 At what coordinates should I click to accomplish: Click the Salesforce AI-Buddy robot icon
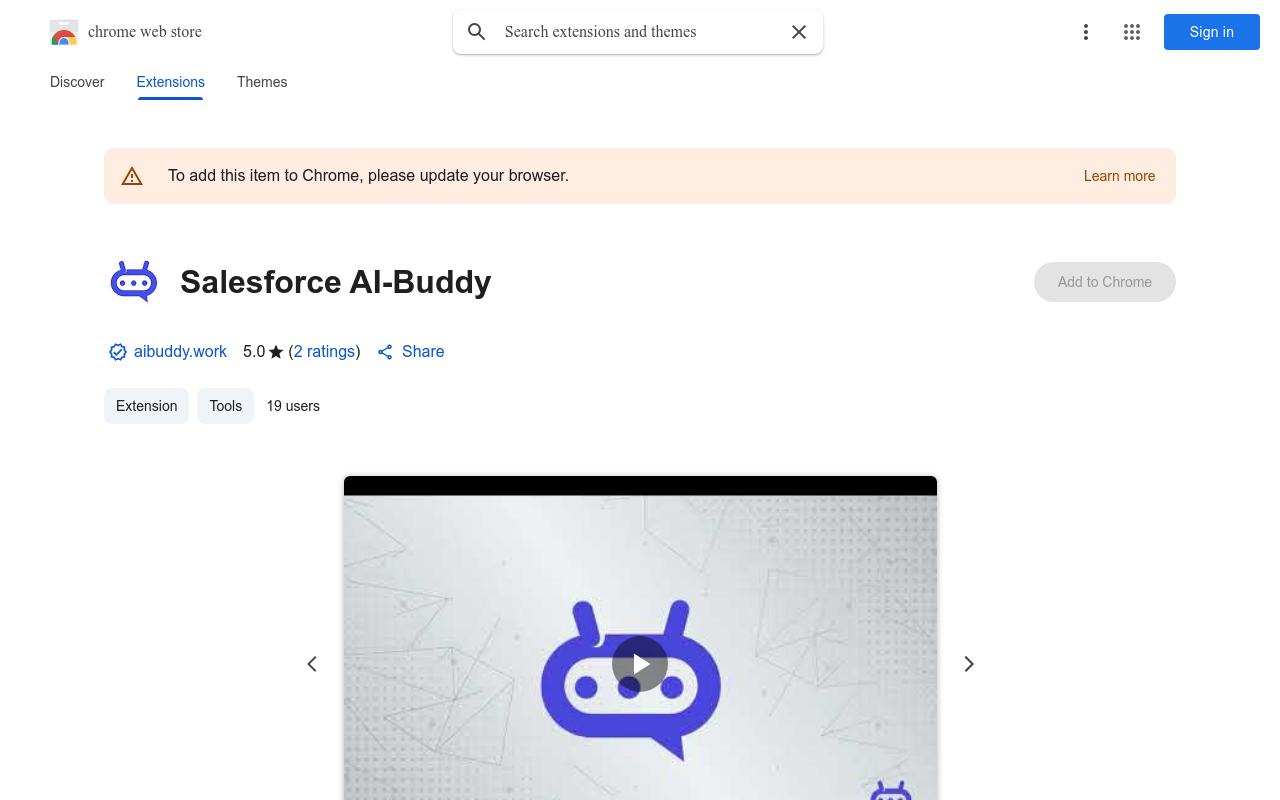coord(134,282)
